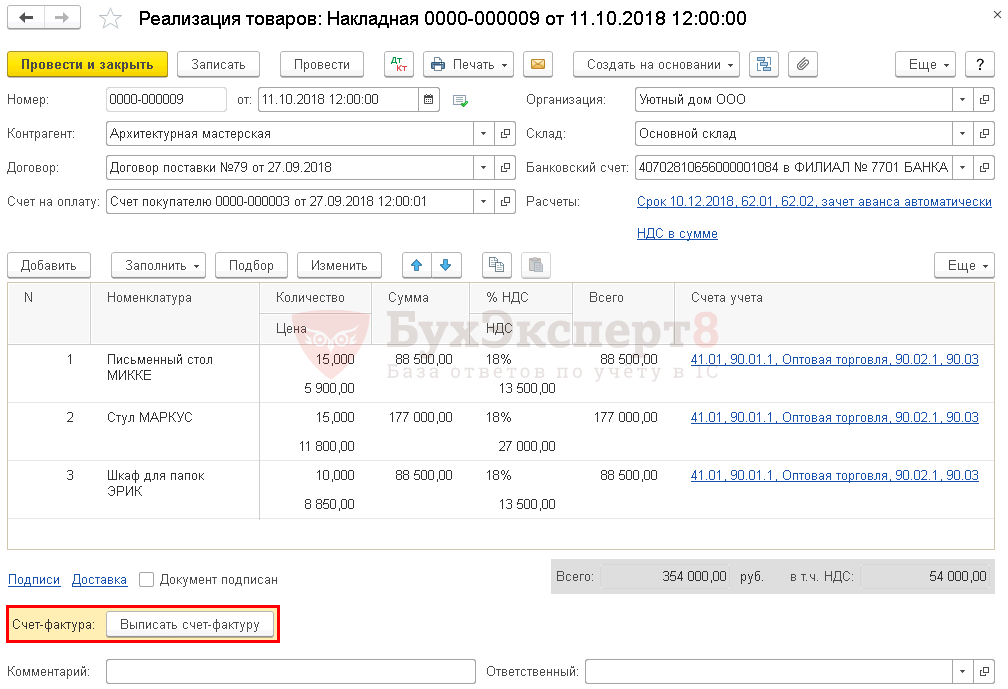Click the document structure icon near paperclip
The width and height of the screenshot is (1008, 689).
(764, 64)
